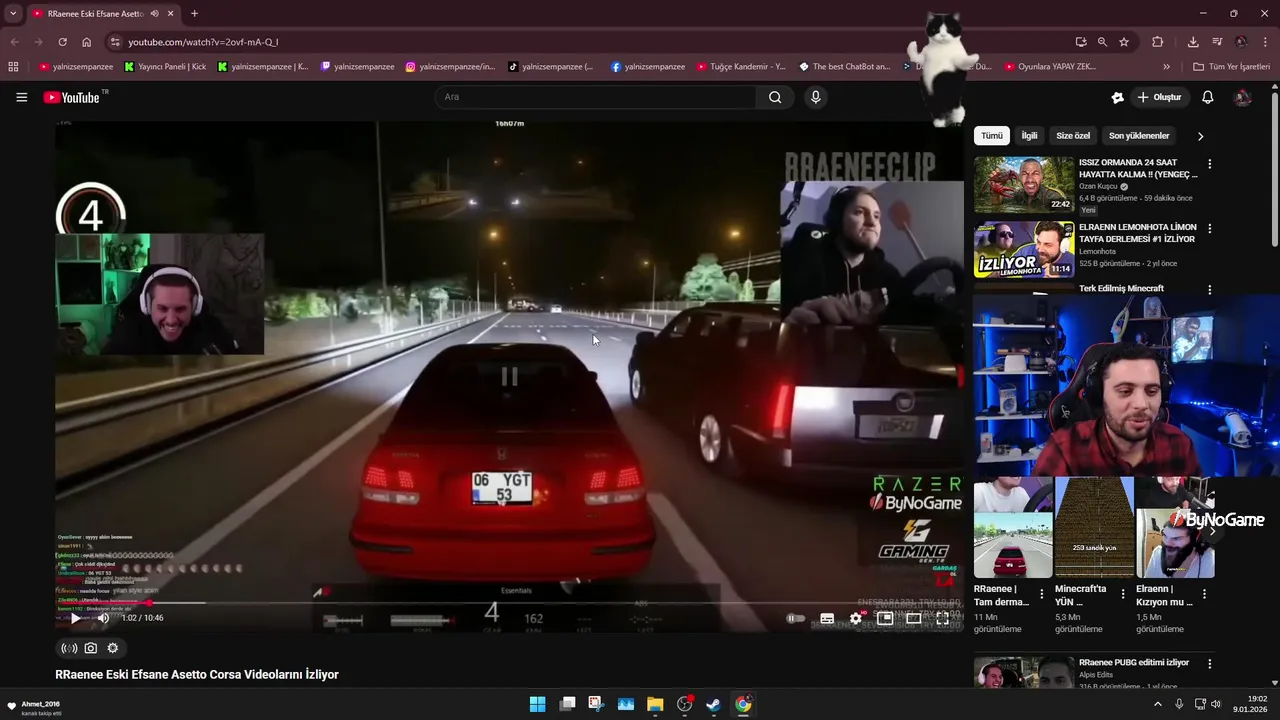Screen dimensions: 1280x720
Task: Open options for Terk Edilmiş Minecraft video
Action: (1209, 290)
